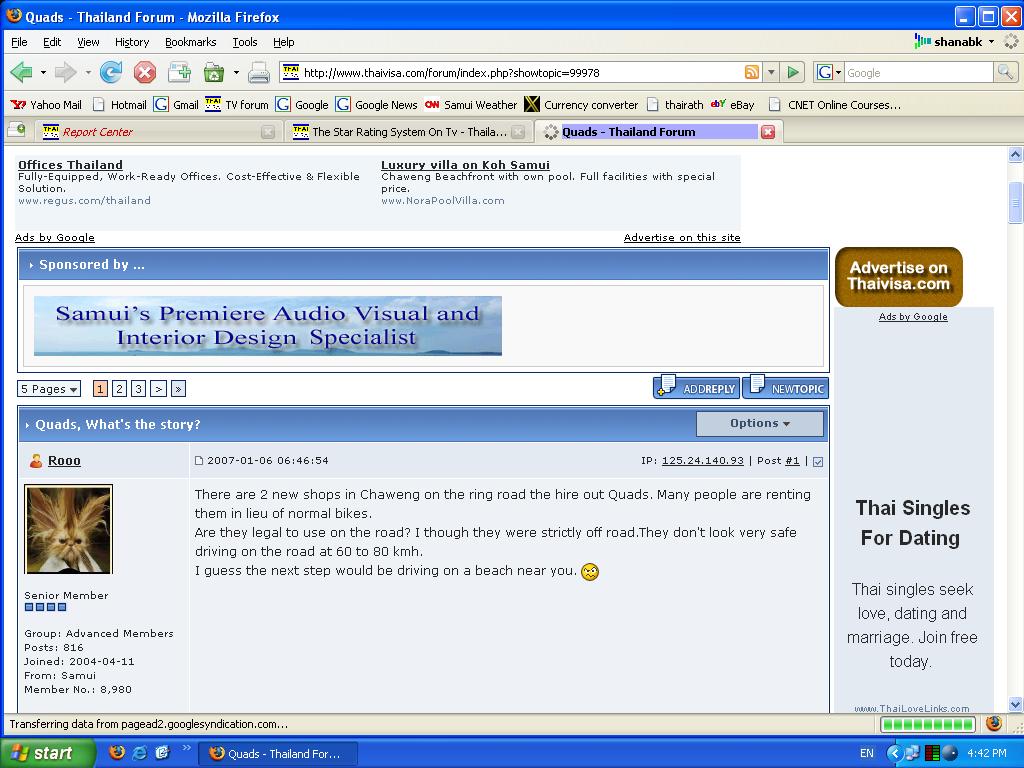Screen dimensions: 1024x768
Task: Expand hidden quick launch items chevron
Action: (x=185, y=748)
